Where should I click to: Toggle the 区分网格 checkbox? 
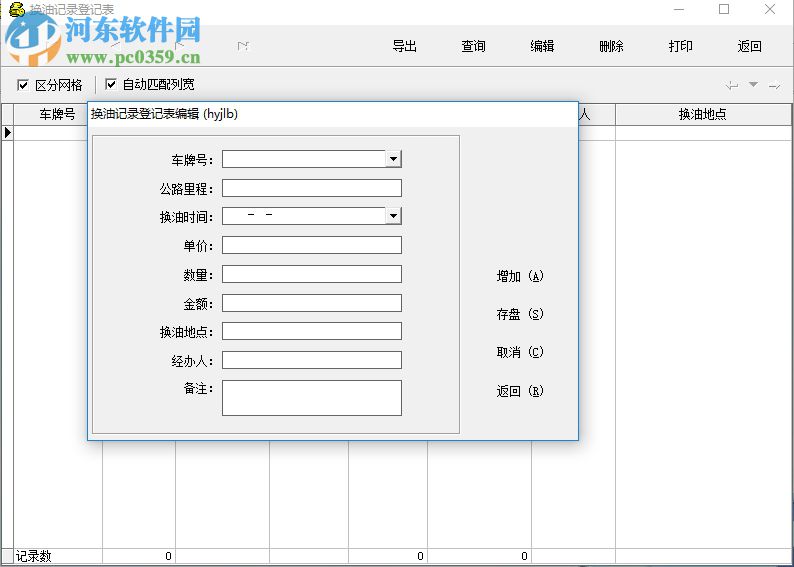[x=23, y=85]
